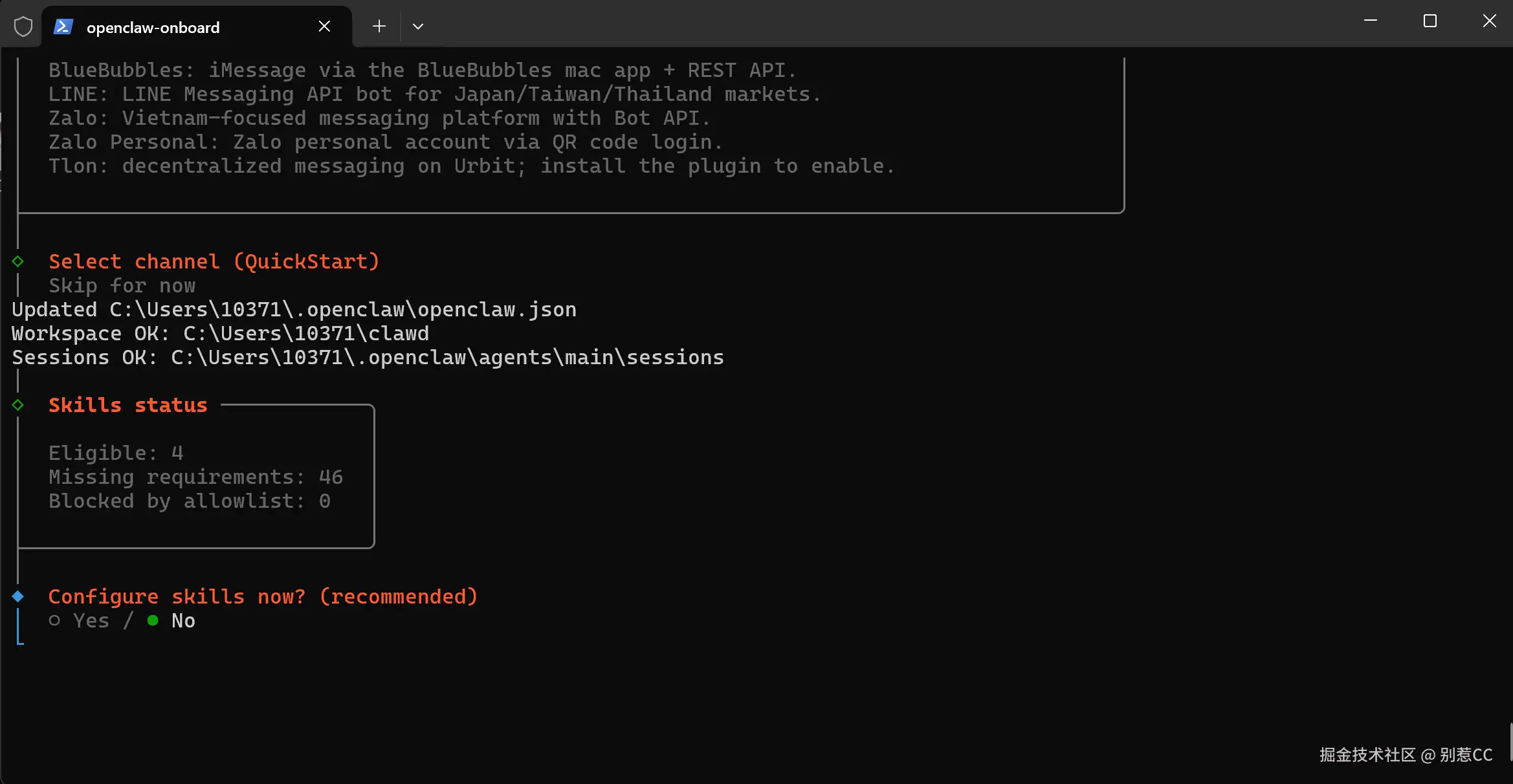Click the blue diamond beside Configure skills
1513x784 pixels.
coord(18,596)
